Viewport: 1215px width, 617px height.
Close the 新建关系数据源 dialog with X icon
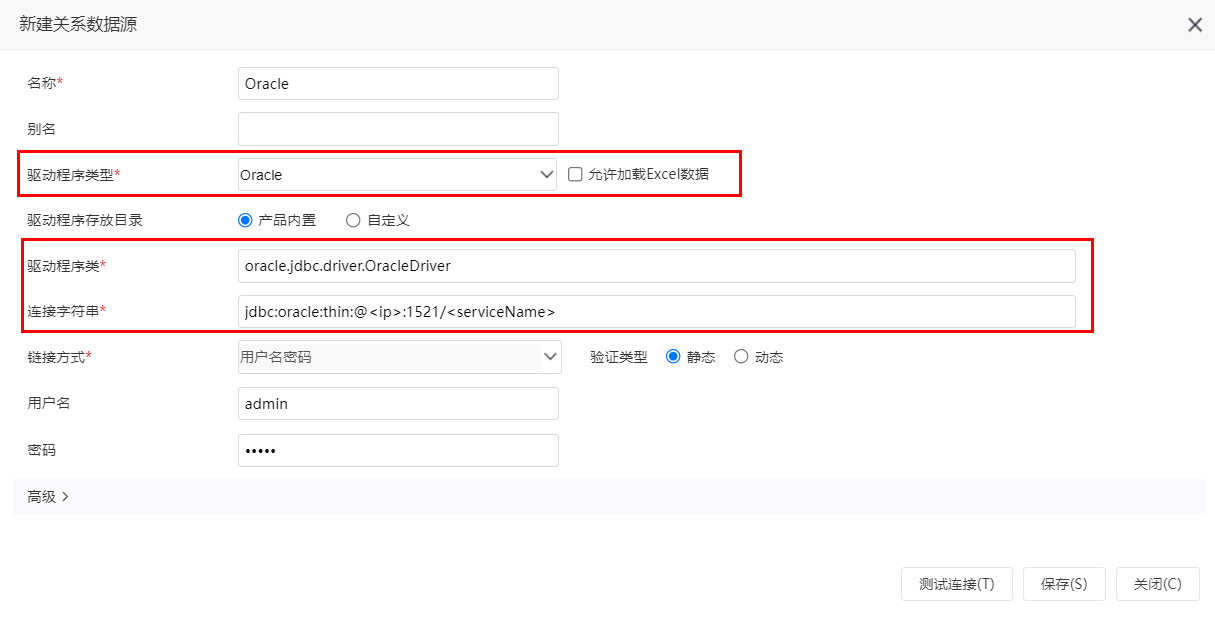(1195, 25)
